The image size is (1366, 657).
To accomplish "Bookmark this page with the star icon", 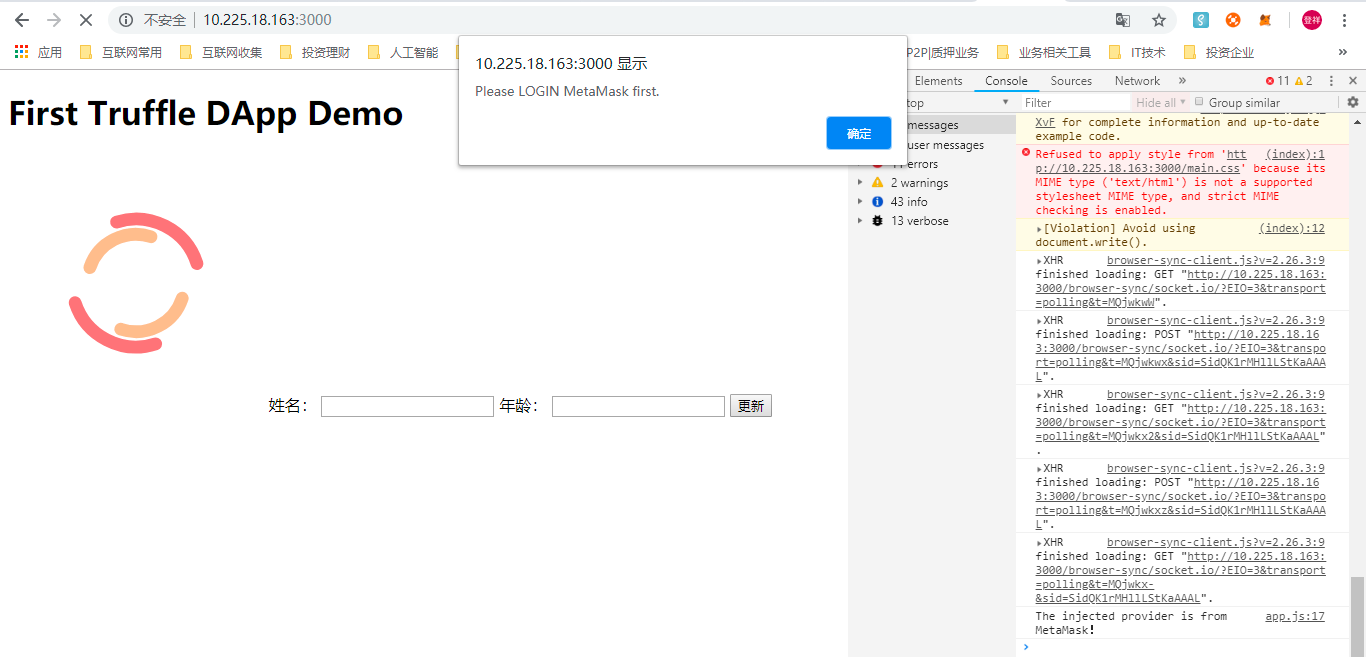I will [1159, 20].
